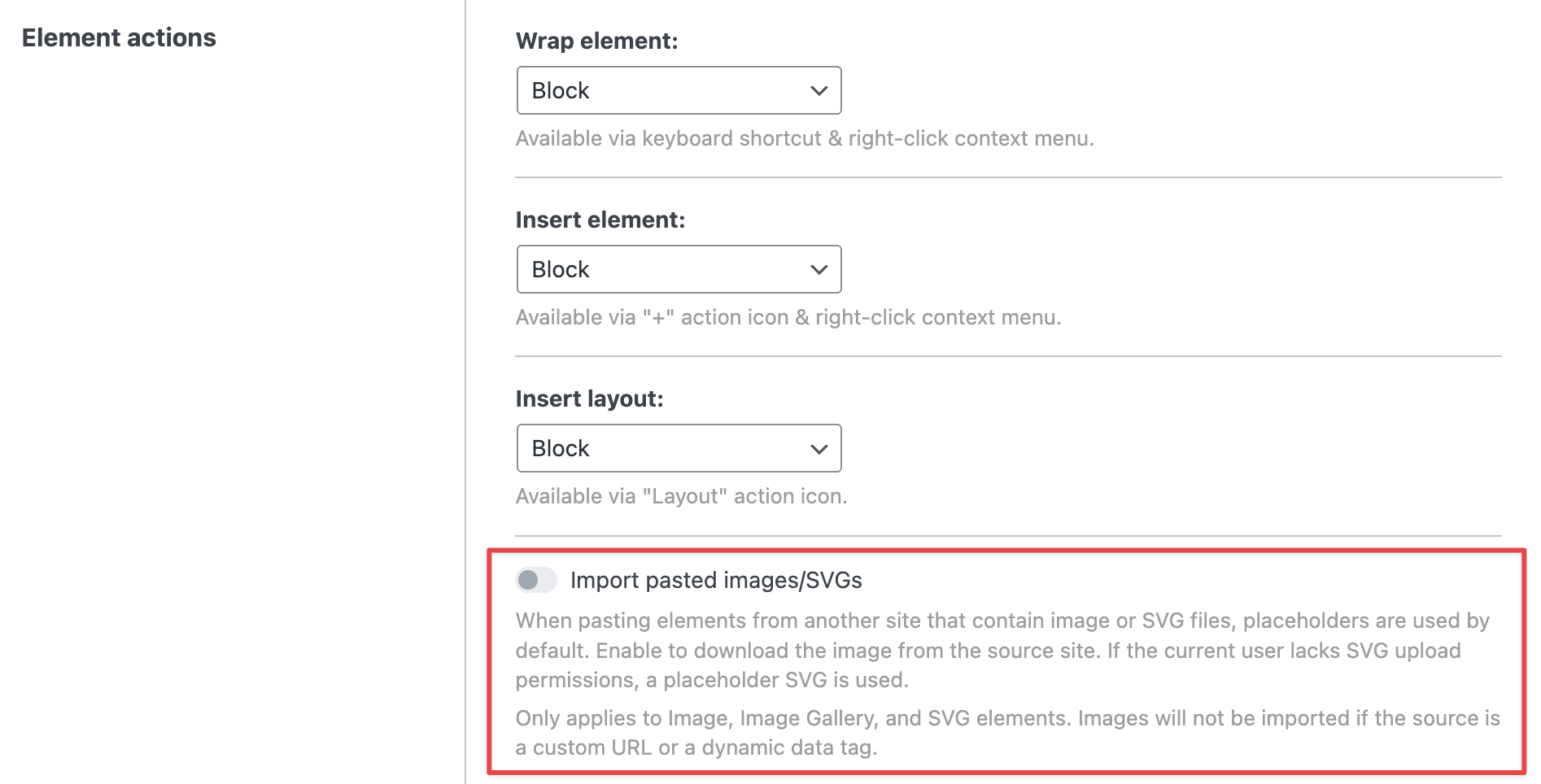Image resolution: width=1541 pixels, height=784 pixels.
Task: Click the "Layout" action icon hint text
Action: 681,496
